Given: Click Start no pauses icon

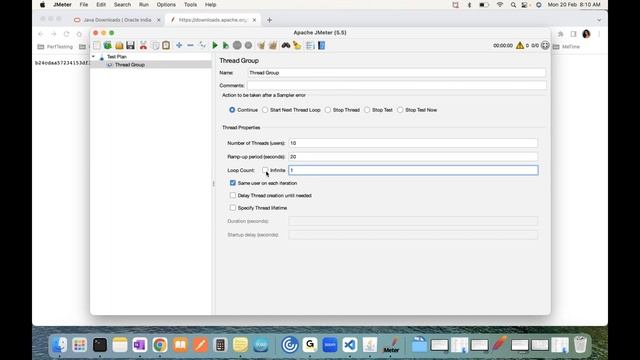Looking at the screenshot, I should 226,45.
